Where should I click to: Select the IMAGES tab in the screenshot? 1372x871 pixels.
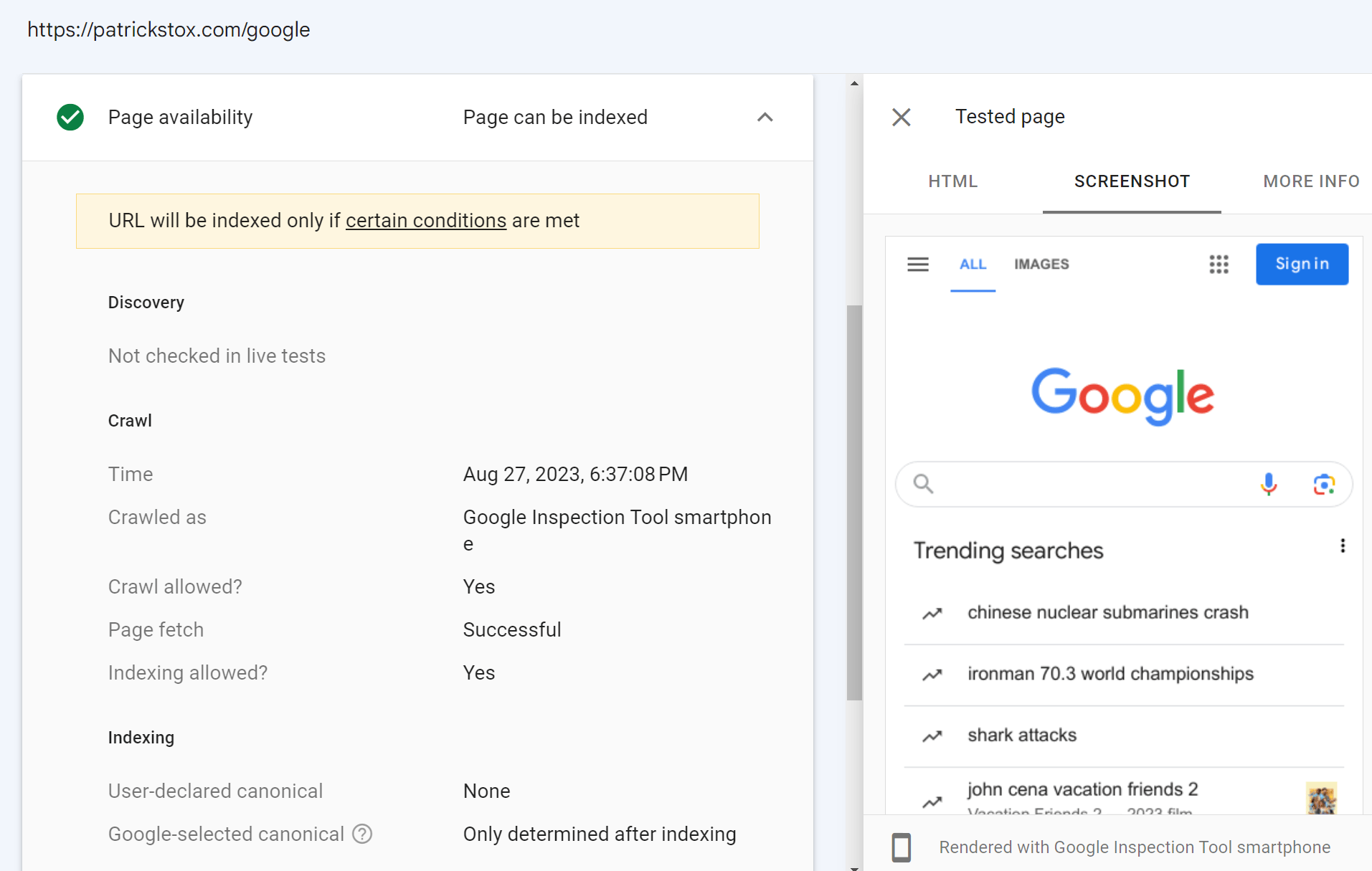pos(1041,264)
